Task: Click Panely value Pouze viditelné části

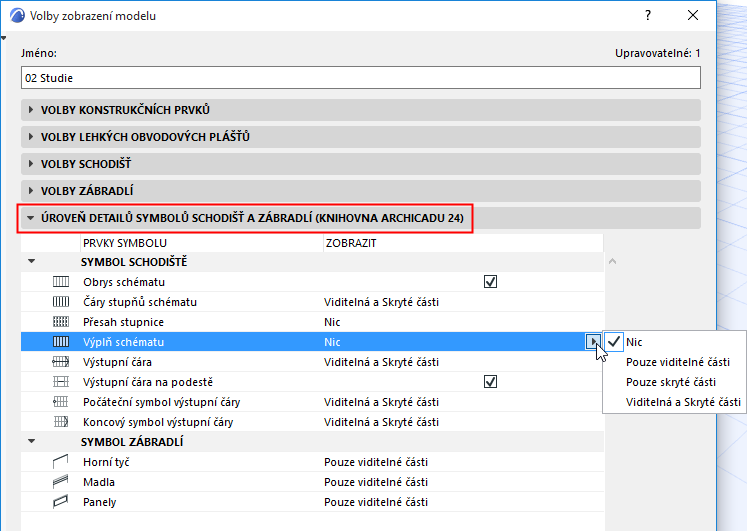Action: (x=376, y=502)
